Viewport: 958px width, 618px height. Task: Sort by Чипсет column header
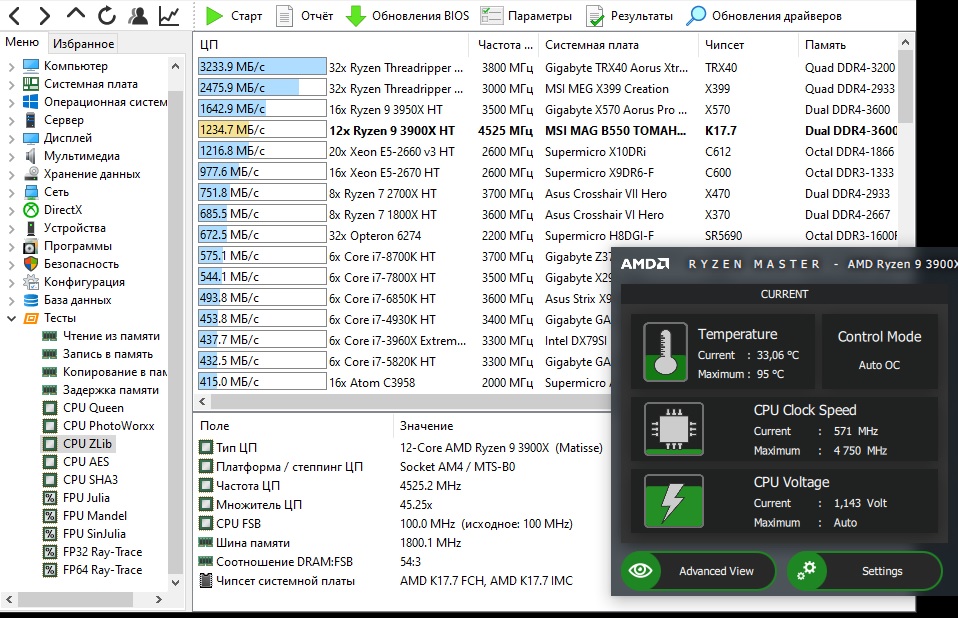[x=747, y=45]
